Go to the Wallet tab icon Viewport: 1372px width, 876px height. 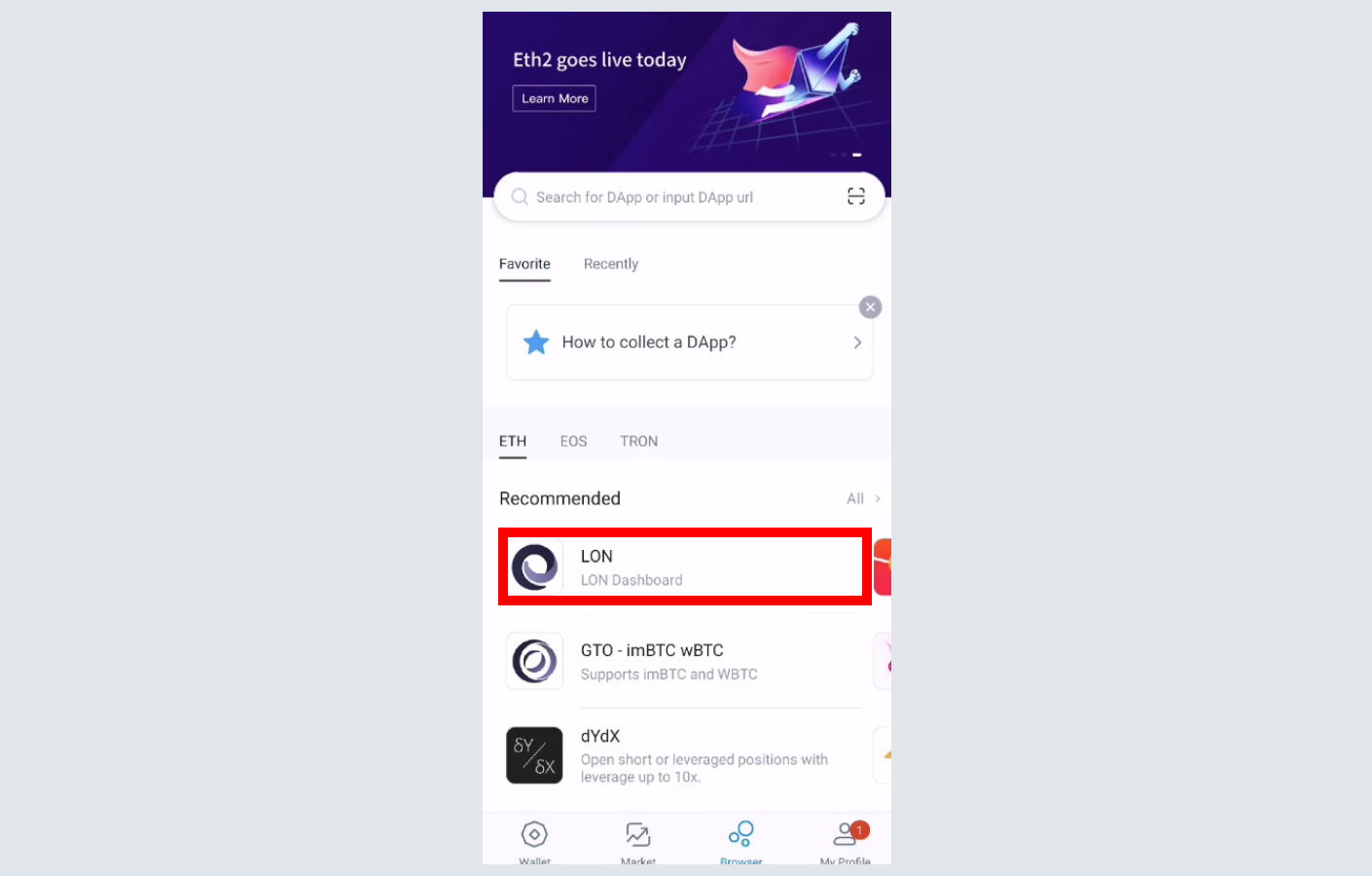tap(534, 834)
